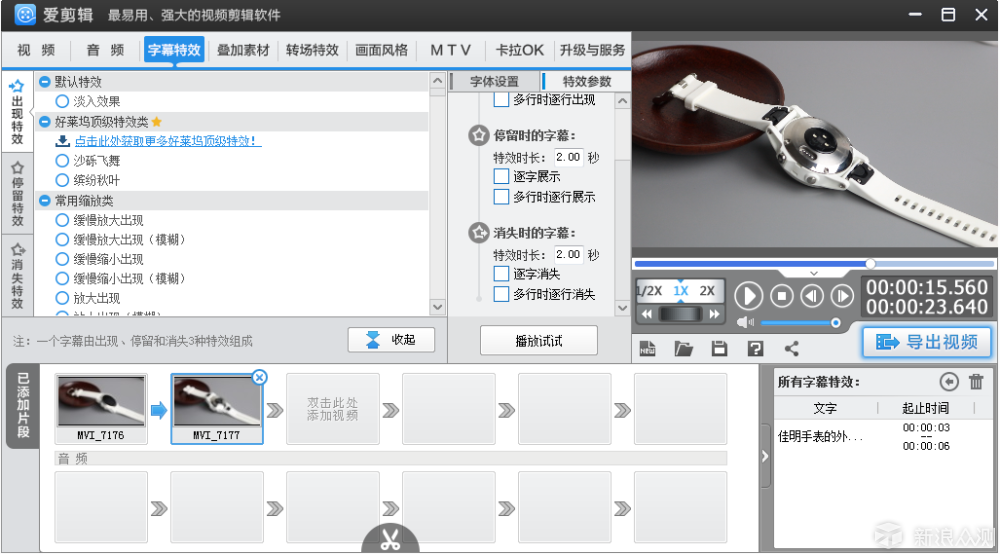
Task: Open a project via the folder icon
Action: pos(684,348)
